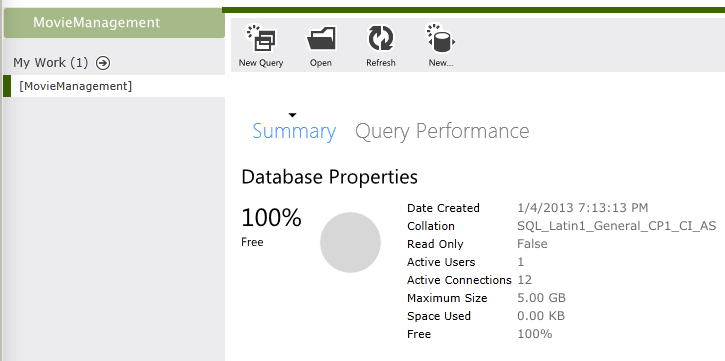Click the collation value SQL_Latin1_General_CP1_CI_AS

(616, 226)
